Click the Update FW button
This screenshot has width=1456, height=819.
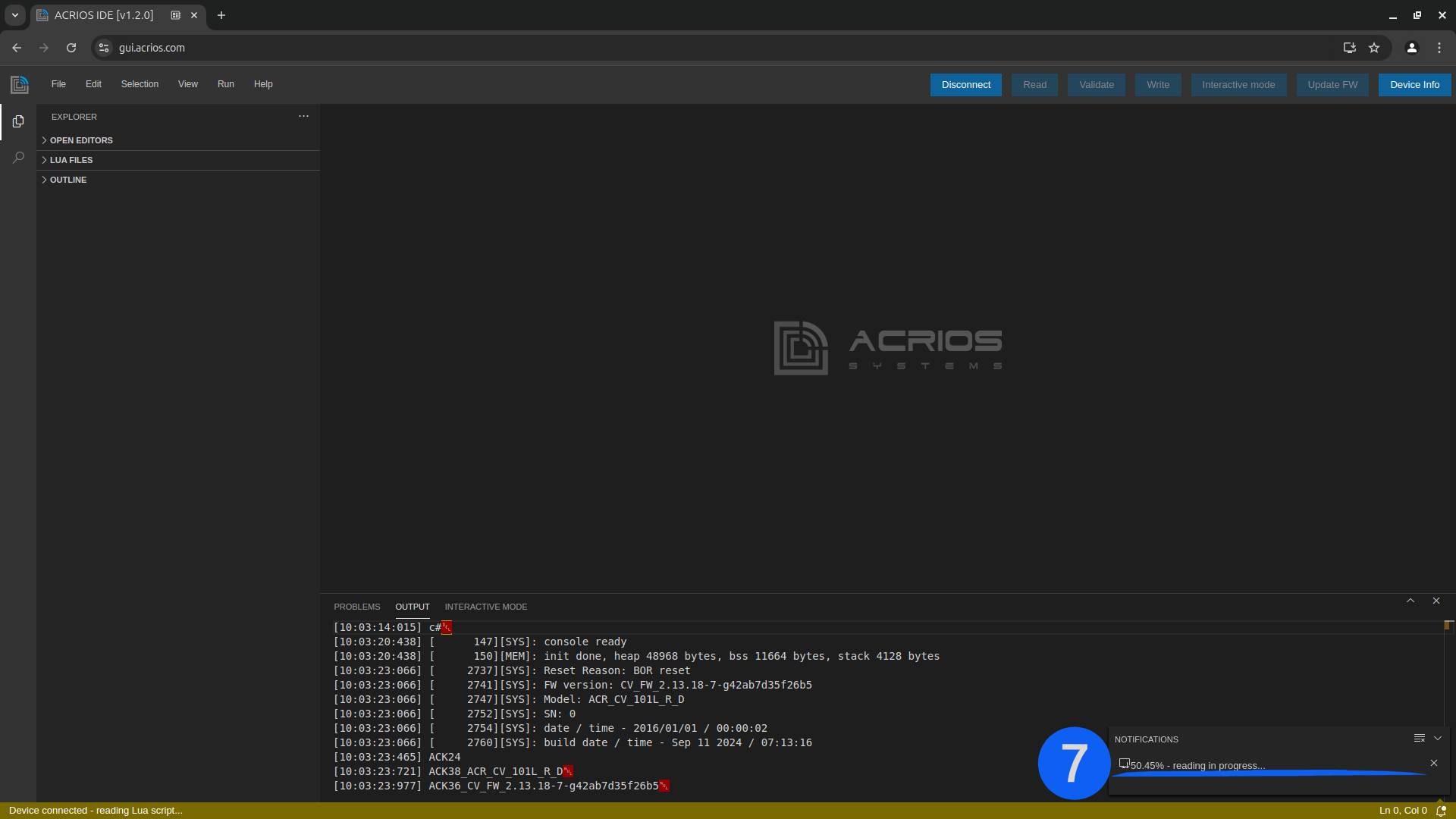1333,84
